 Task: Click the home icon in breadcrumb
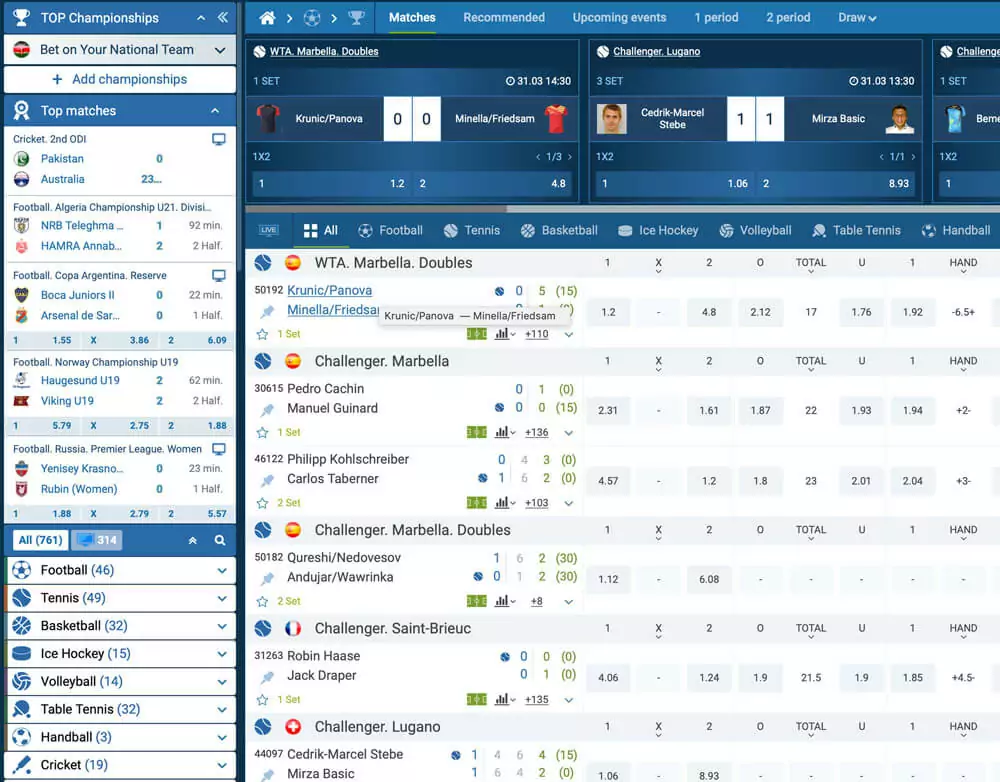[x=266, y=18]
